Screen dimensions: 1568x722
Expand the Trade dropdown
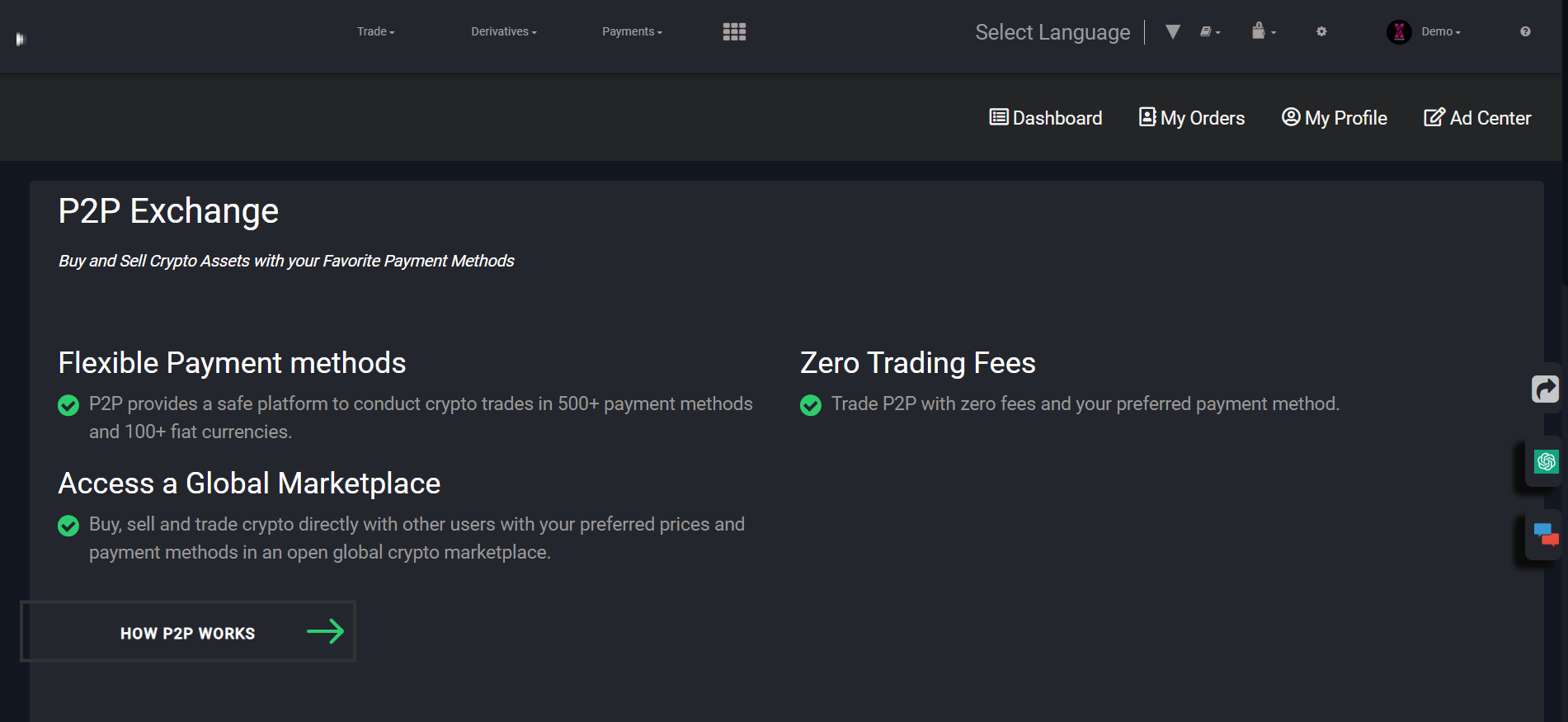pos(375,31)
